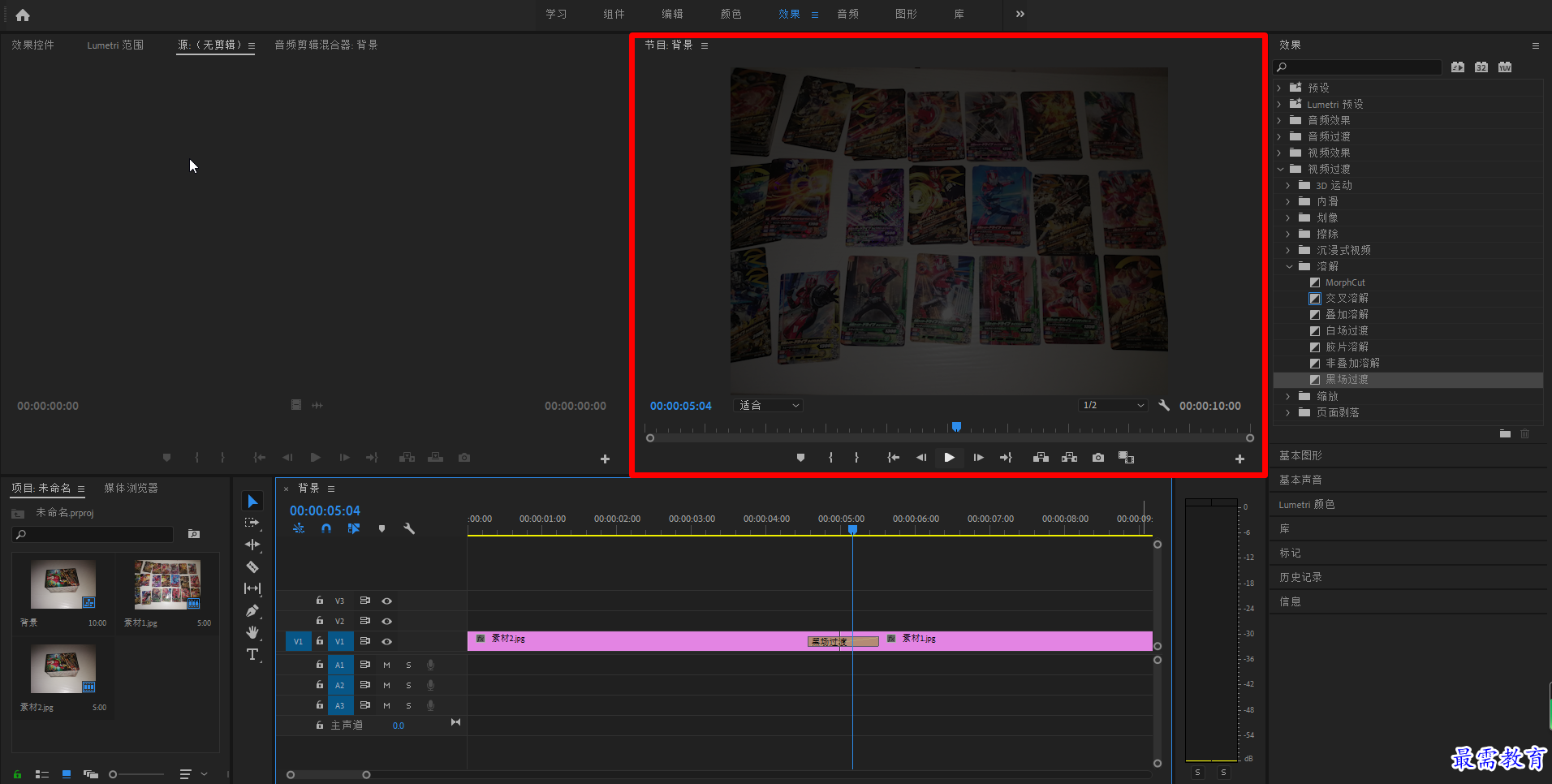Screen dimensions: 1552x784
Task: Select the Ripple Edit tool
Action: (x=252, y=545)
